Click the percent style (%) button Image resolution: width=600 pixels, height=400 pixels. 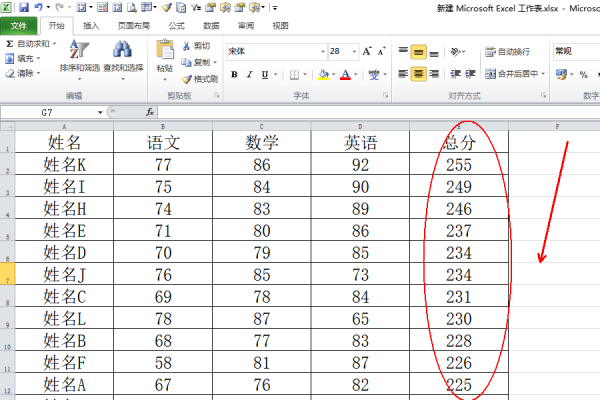click(583, 75)
